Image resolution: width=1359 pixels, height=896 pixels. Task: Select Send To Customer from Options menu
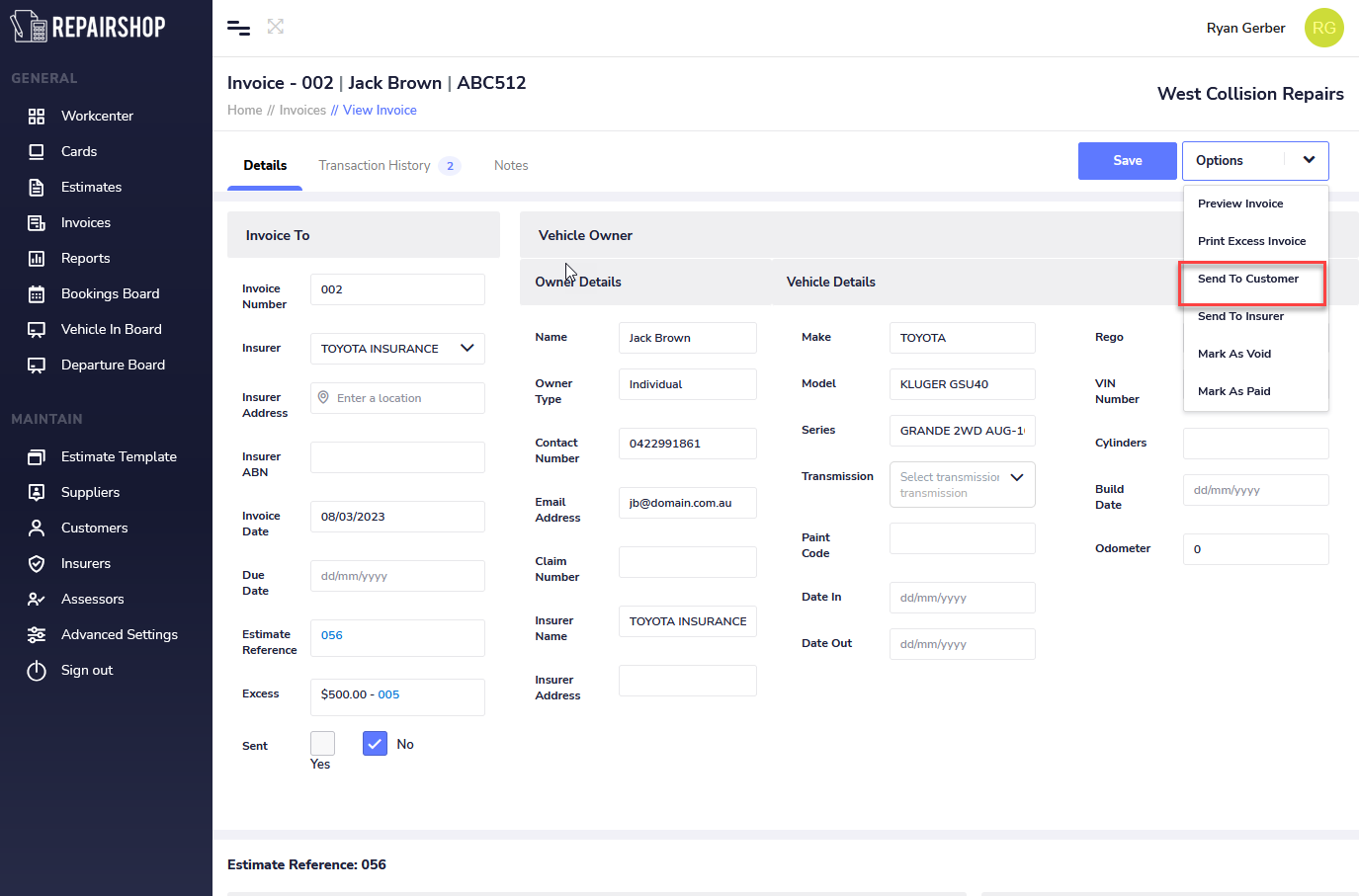click(x=1247, y=280)
